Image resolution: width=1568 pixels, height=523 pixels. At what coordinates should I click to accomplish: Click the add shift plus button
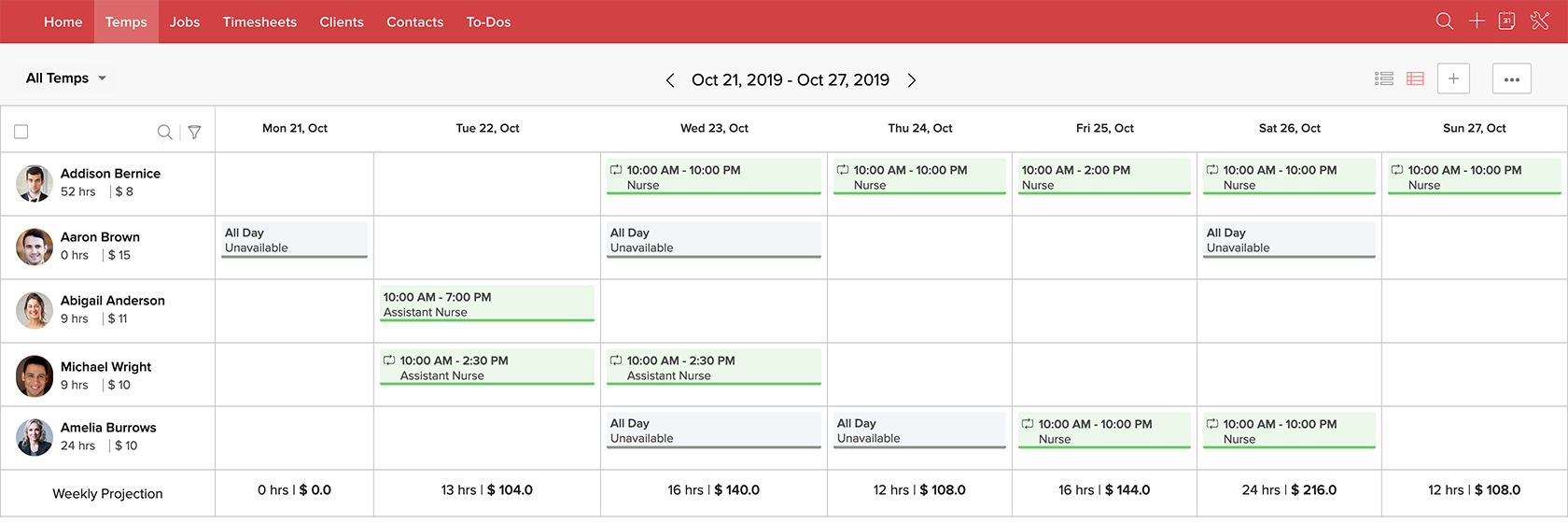(x=1453, y=79)
